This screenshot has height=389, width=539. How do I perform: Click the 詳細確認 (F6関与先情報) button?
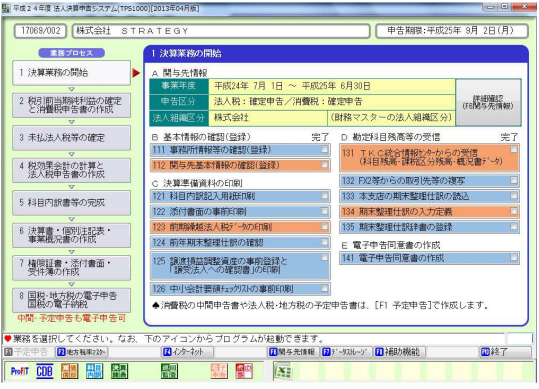coord(488,102)
